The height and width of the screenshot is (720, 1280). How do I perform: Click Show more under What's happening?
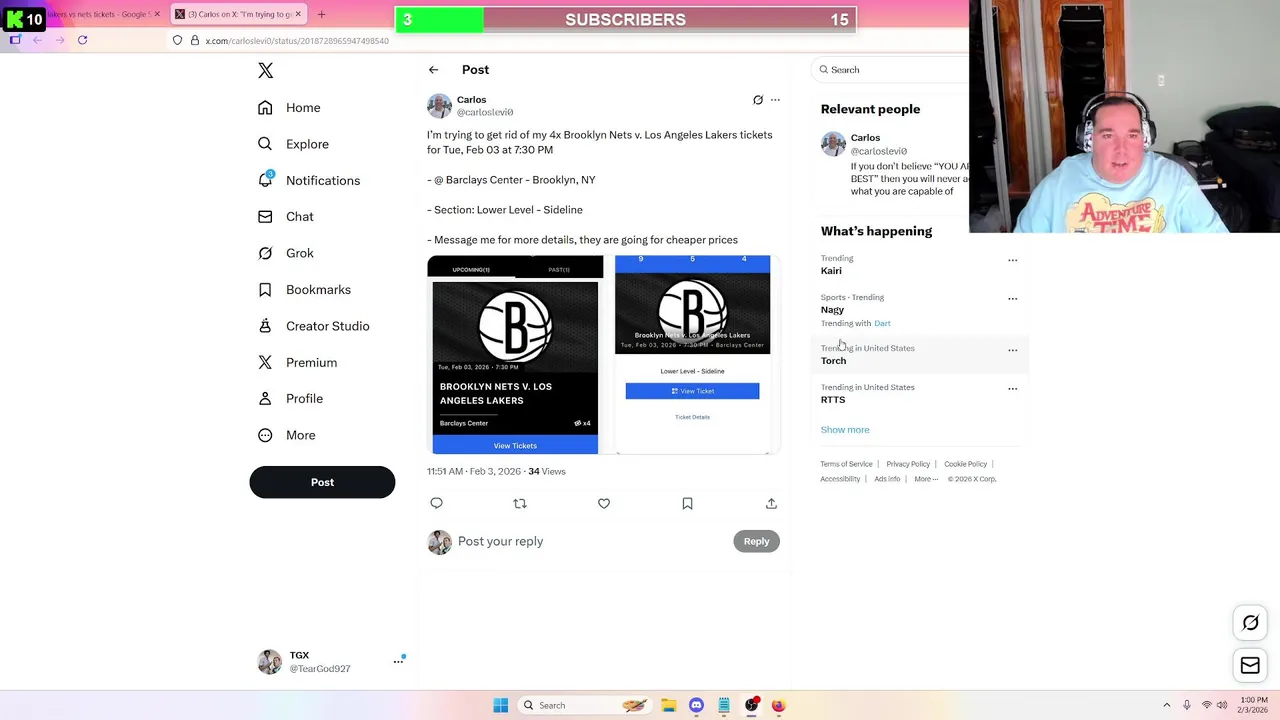[845, 430]
